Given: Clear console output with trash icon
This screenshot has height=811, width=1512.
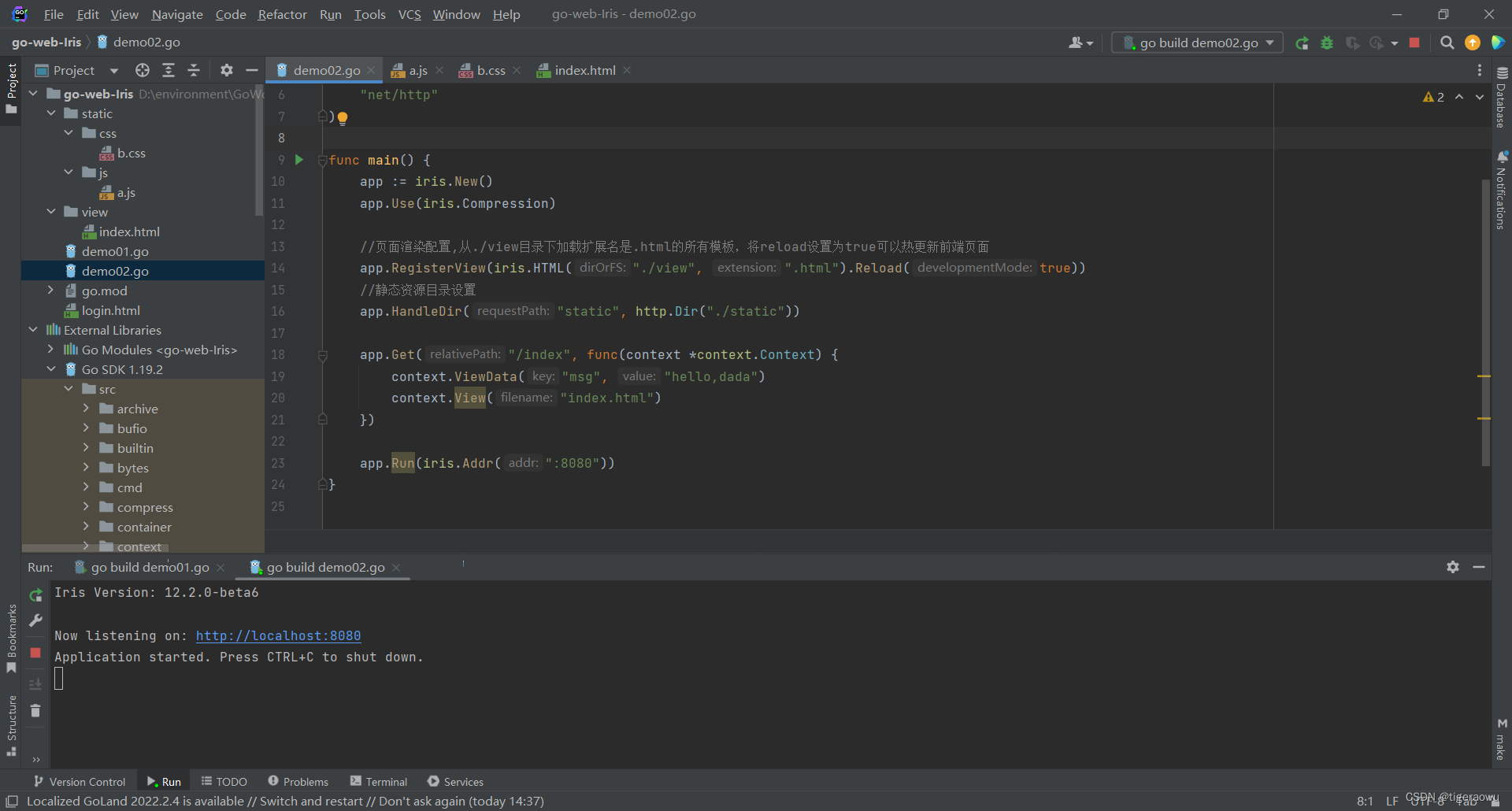Looking at the screenshot, I should (35, 711).
